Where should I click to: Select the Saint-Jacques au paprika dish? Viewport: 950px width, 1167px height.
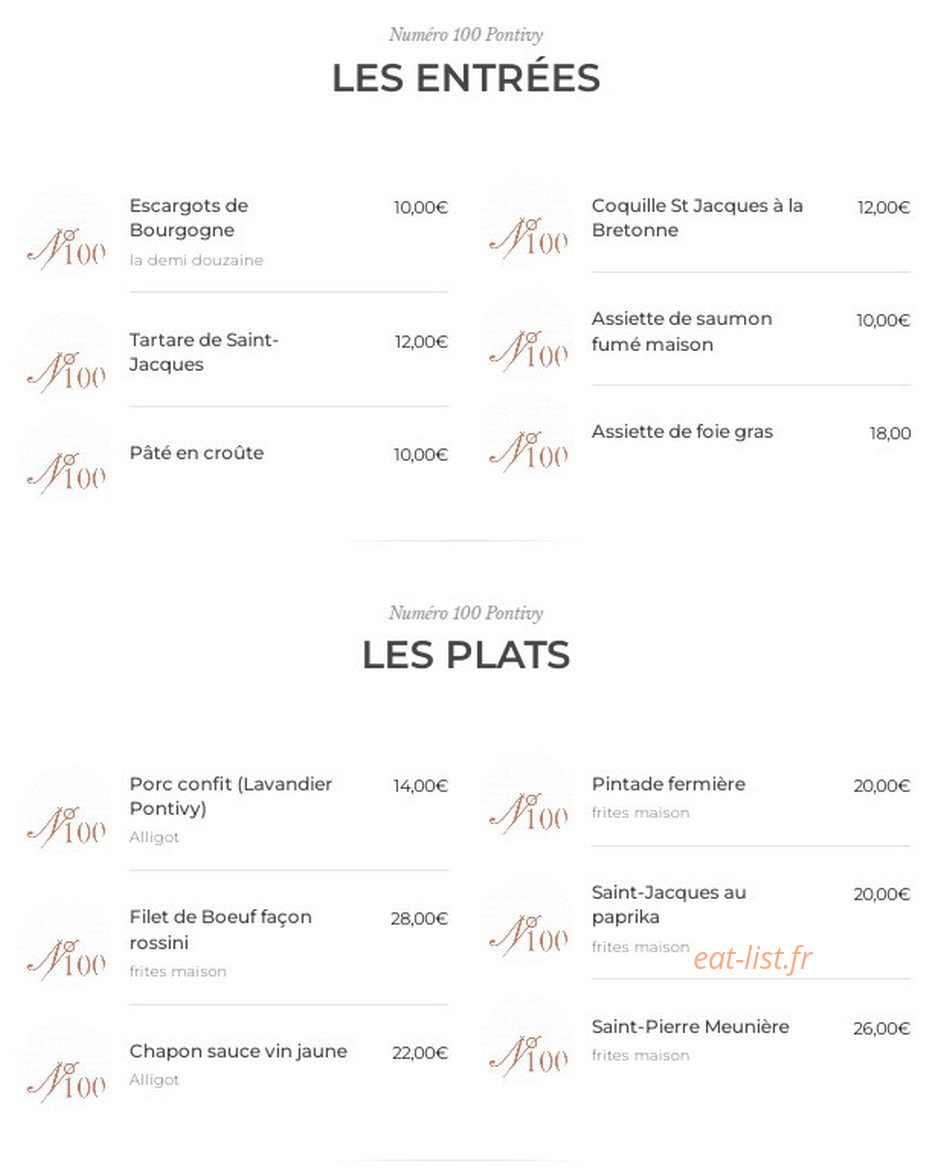(x=669, y=904)
